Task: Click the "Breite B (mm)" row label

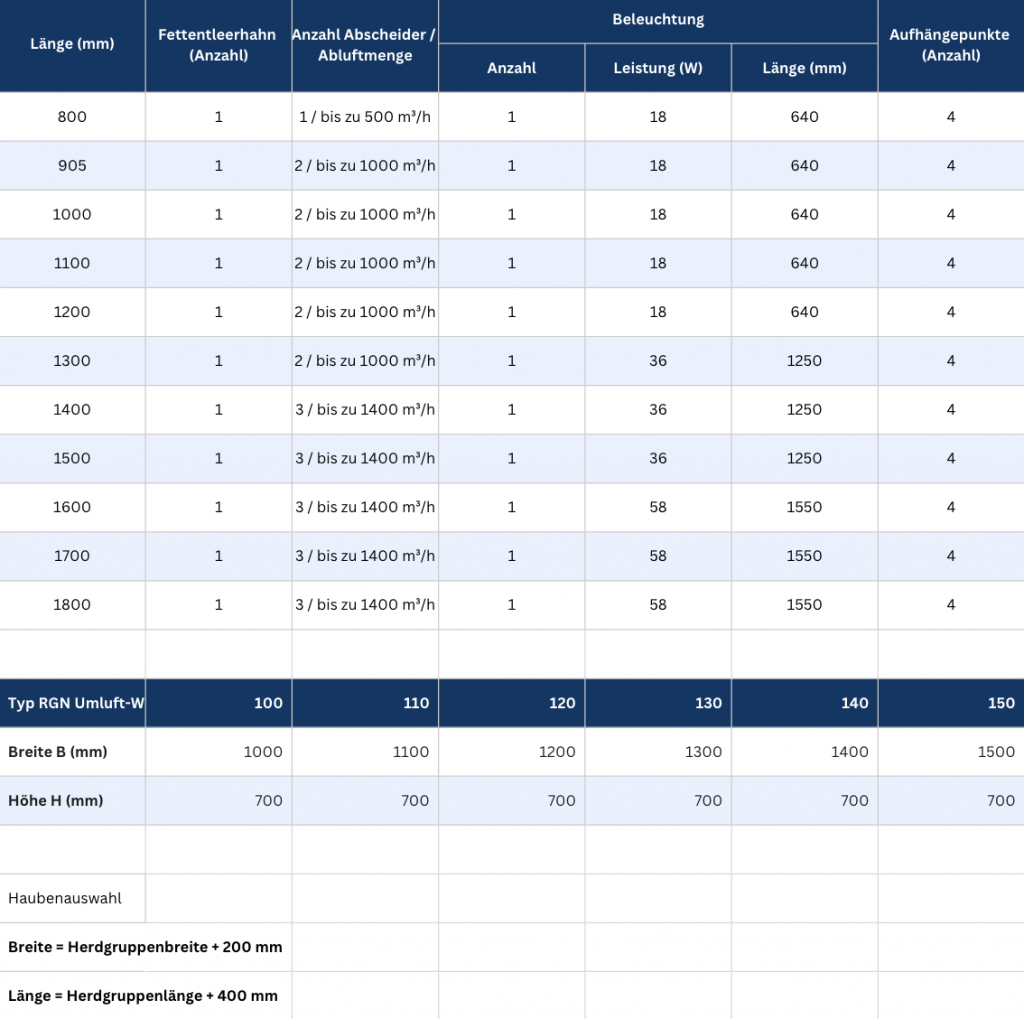Action: 58,752
